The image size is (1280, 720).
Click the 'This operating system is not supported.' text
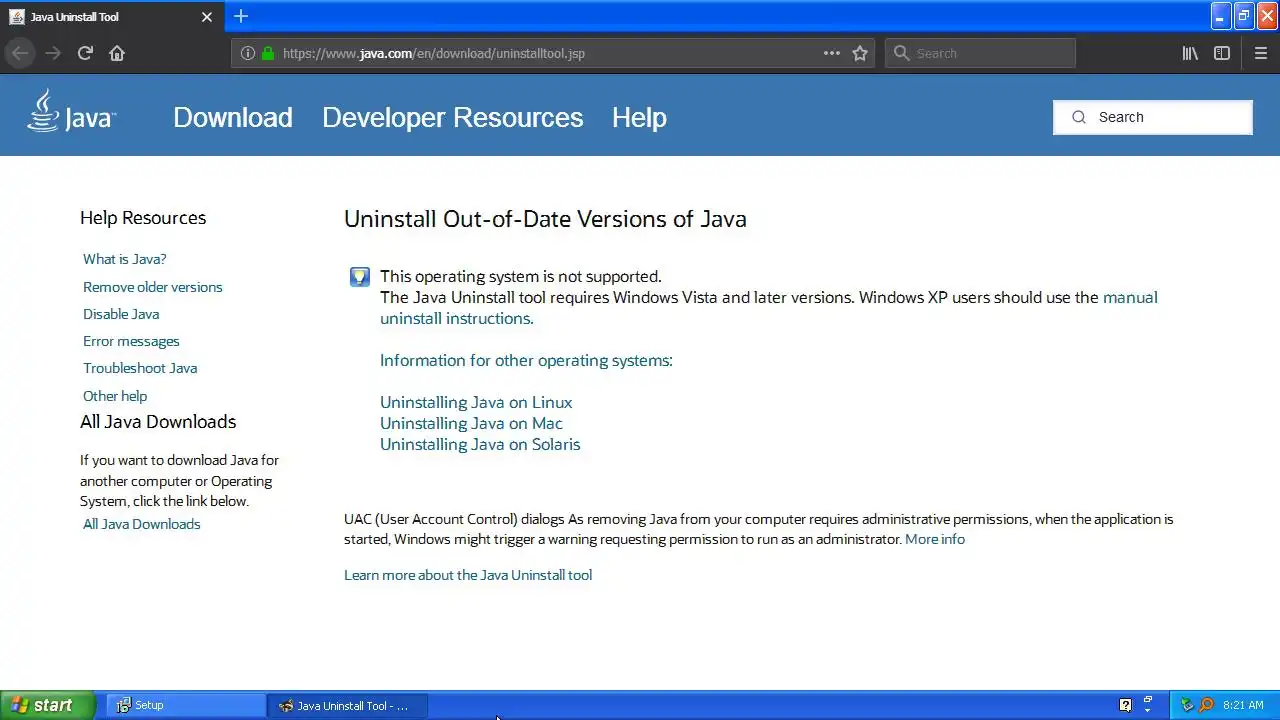(521, 276)
